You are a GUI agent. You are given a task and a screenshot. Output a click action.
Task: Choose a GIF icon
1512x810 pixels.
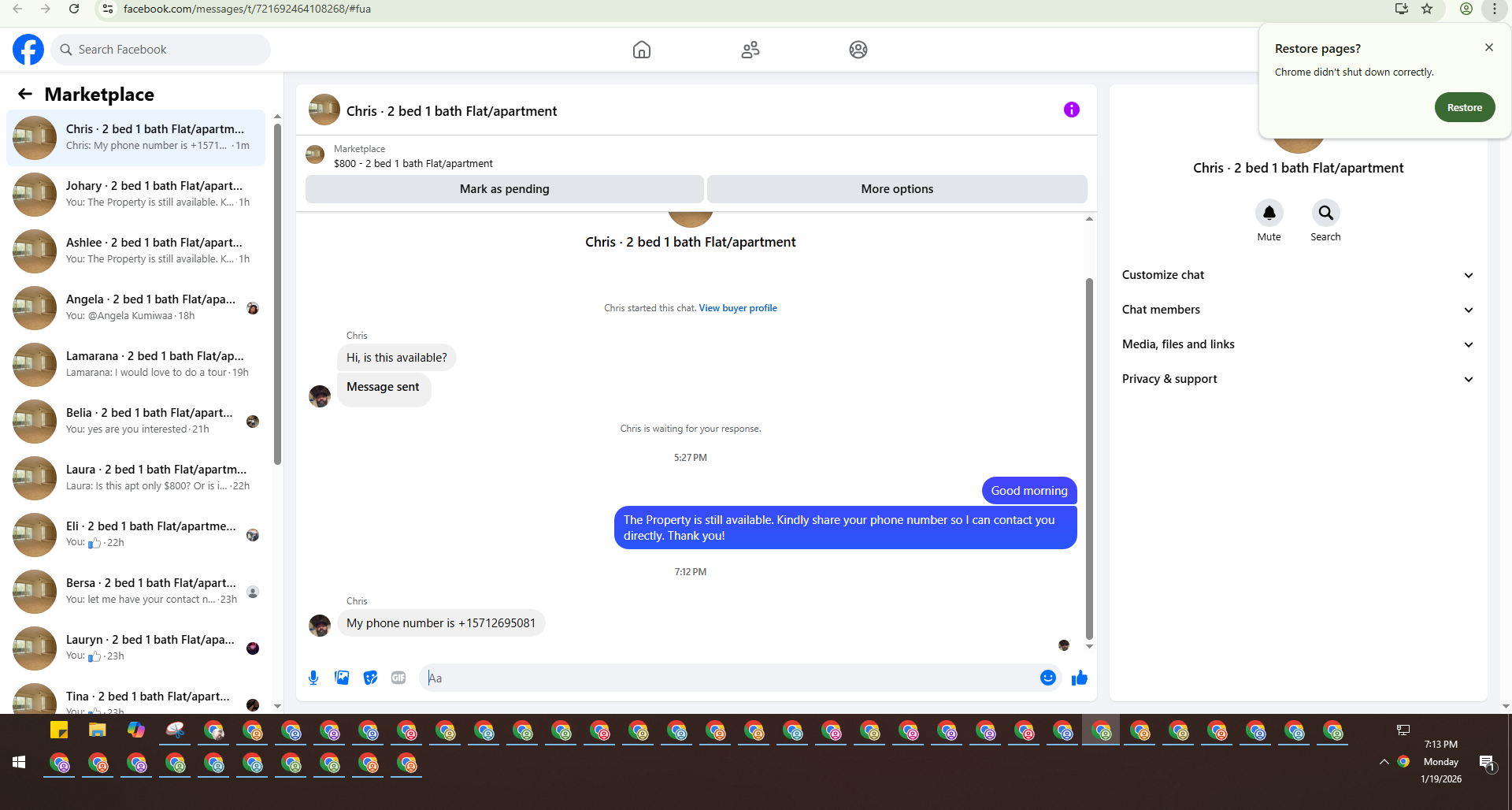(x=398, y=678)
